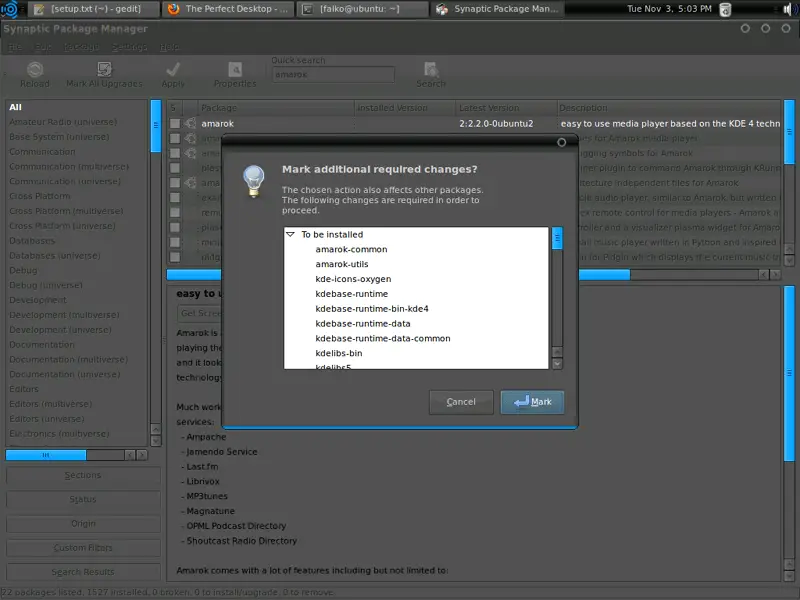Click the package table horizontal scrollbar right arrow
Viewport: 800px width, 600px height.
pyautogui.click(x=775, y=274)
